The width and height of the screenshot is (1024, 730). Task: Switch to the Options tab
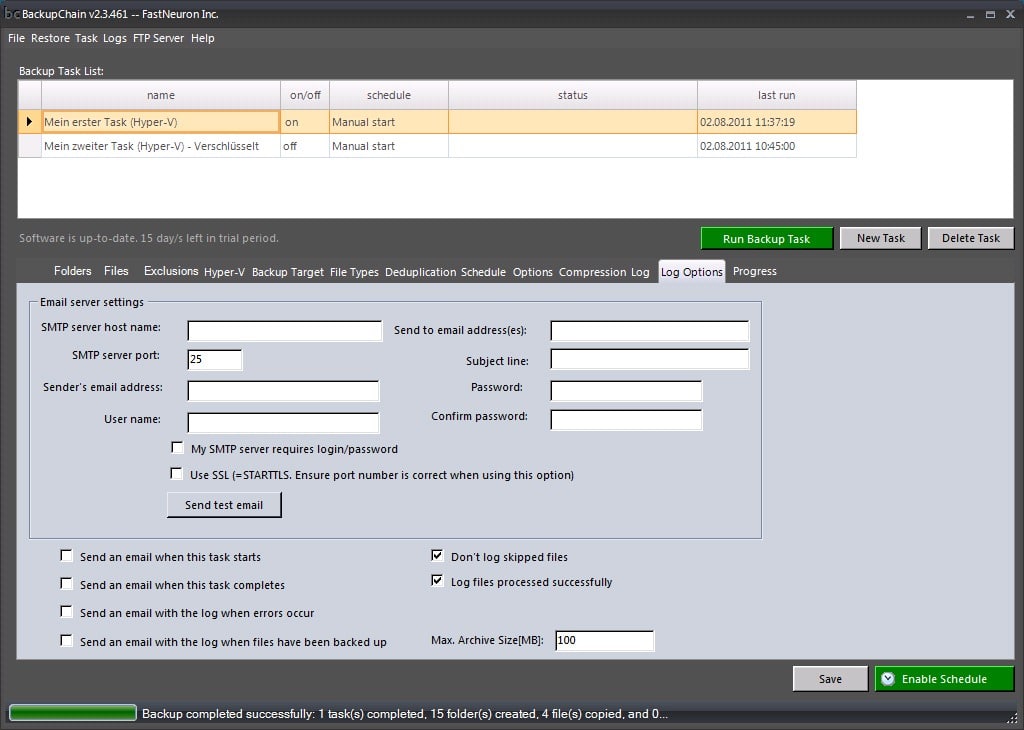pyautogui.click(x=533, y=272)
